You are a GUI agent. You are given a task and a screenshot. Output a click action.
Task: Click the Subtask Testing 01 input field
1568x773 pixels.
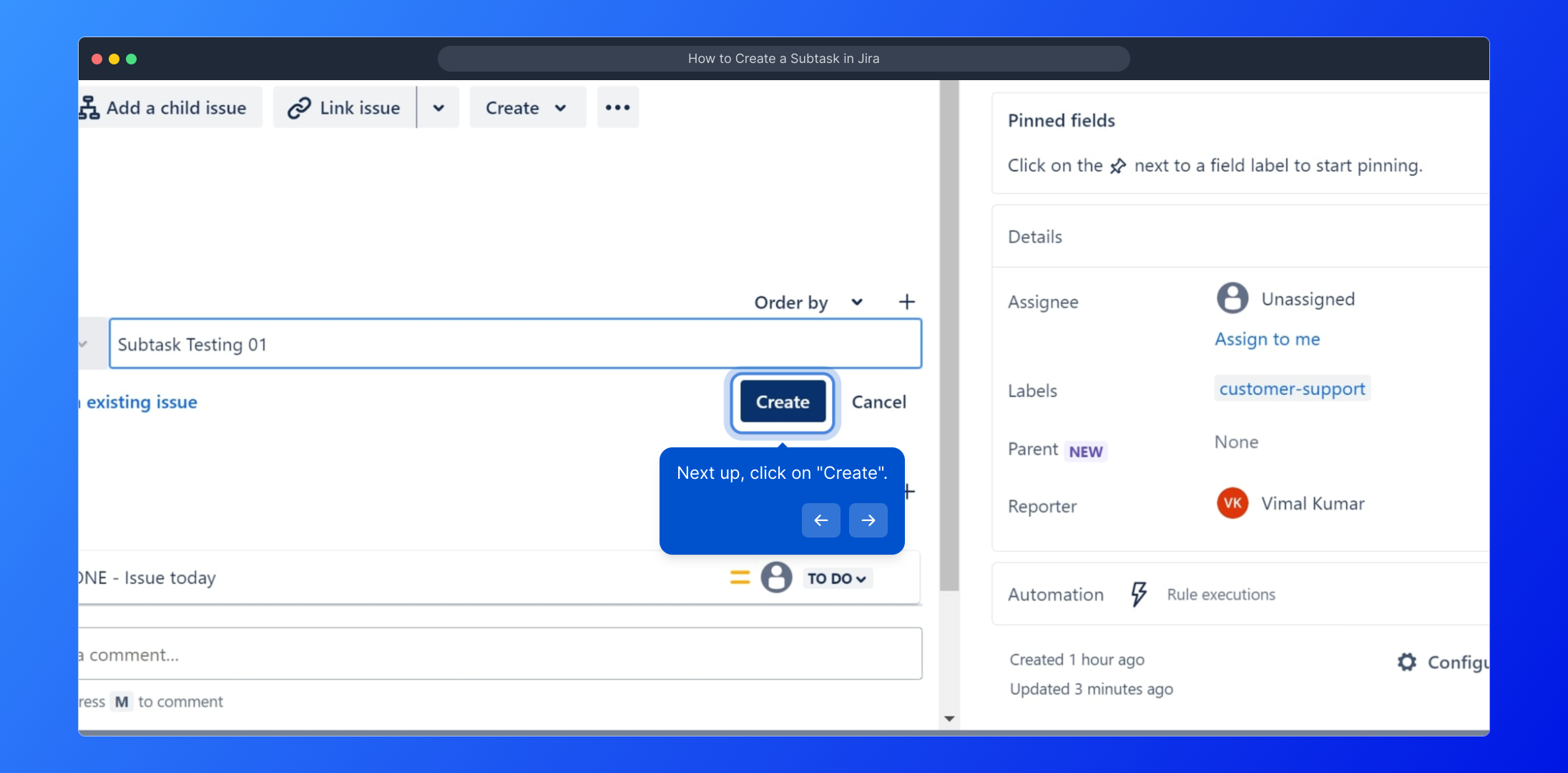tap(515, 344)
